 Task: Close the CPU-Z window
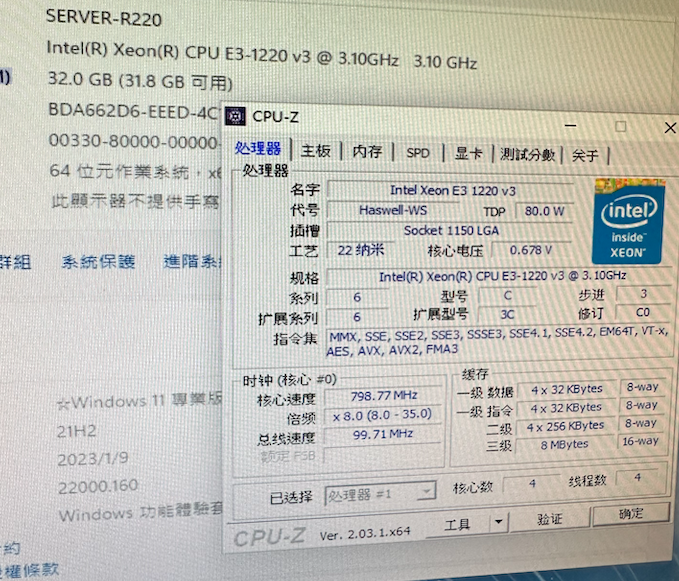[670, 128]
